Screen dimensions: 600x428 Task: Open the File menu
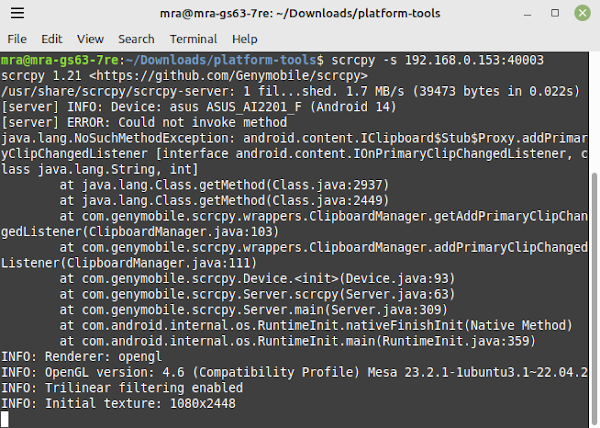point(17,39)
